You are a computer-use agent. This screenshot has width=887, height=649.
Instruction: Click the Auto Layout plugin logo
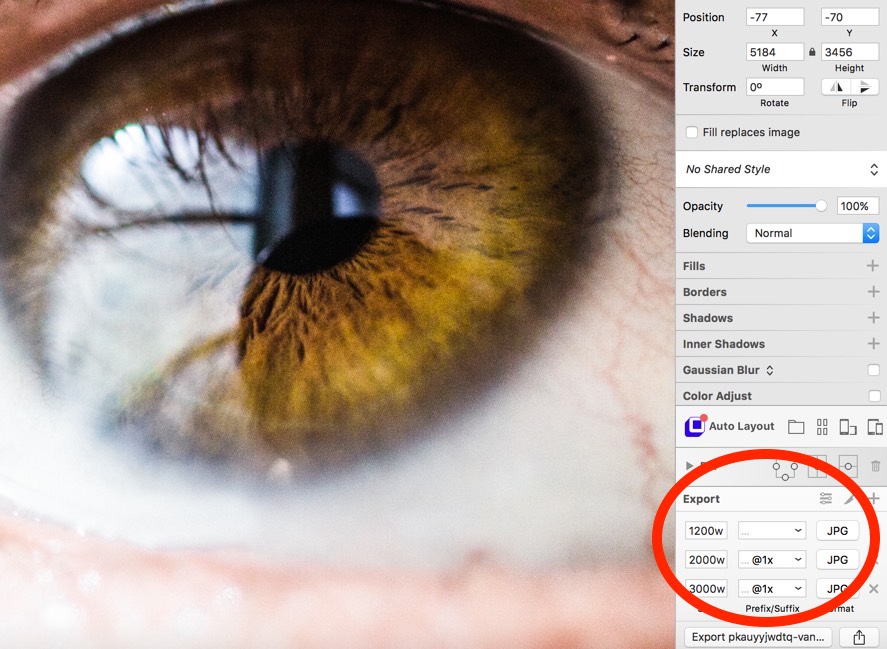[695, 426]
